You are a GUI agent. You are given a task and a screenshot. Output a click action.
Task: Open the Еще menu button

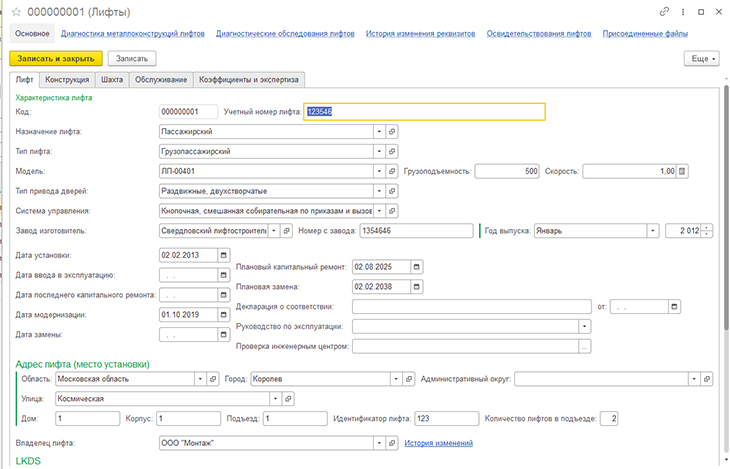tap(702, 59)
